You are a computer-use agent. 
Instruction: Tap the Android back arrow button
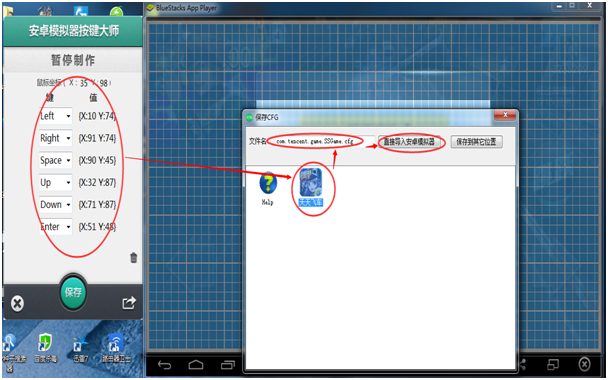click(x=164, y=365)
